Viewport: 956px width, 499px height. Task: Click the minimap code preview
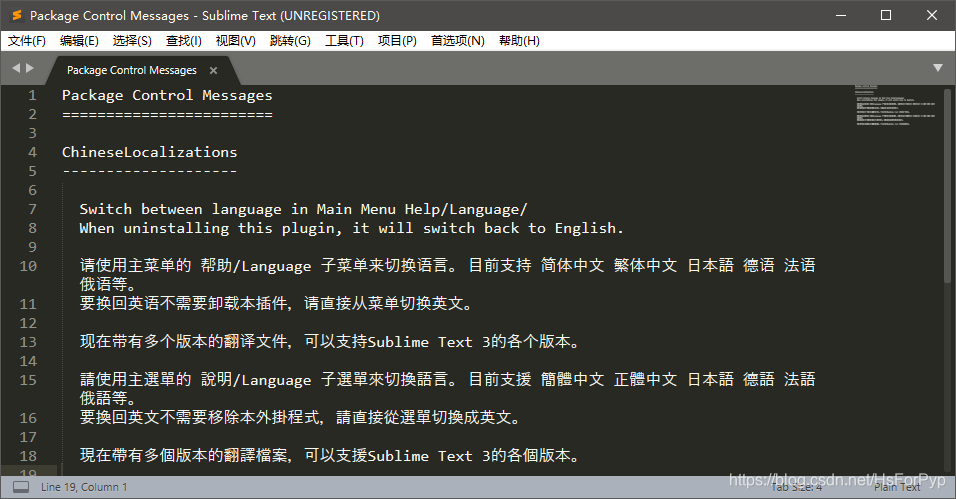point(895,106)
